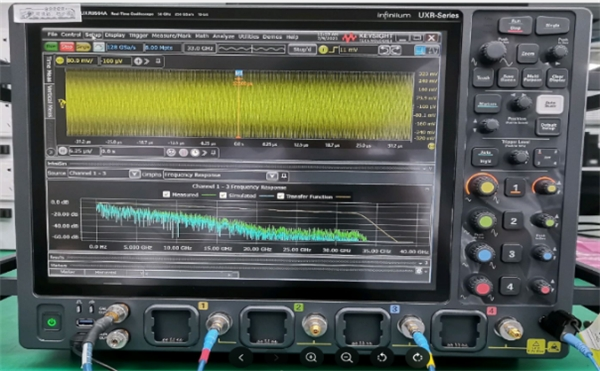The width and height of the screenshot is (600, 371).
Task: Open the Measure/Mark menu
Action: (x=171, y=36)
